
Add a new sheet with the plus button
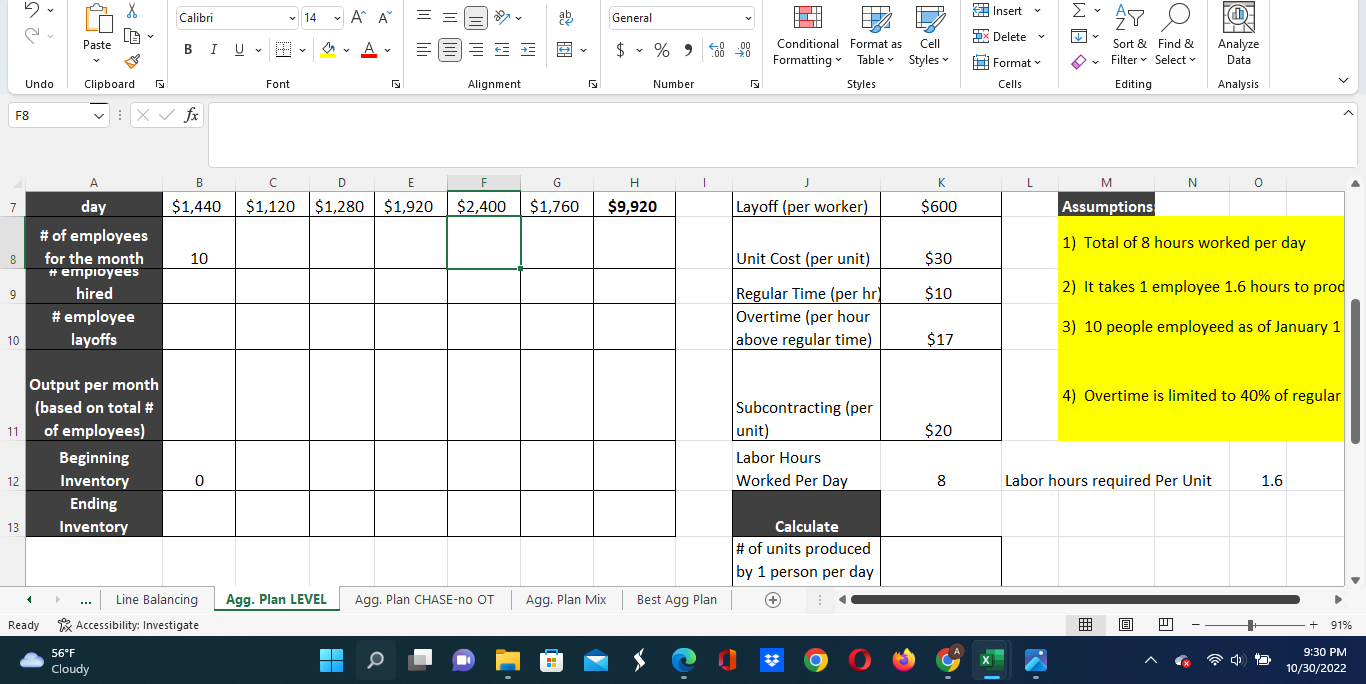click(771, 600)
